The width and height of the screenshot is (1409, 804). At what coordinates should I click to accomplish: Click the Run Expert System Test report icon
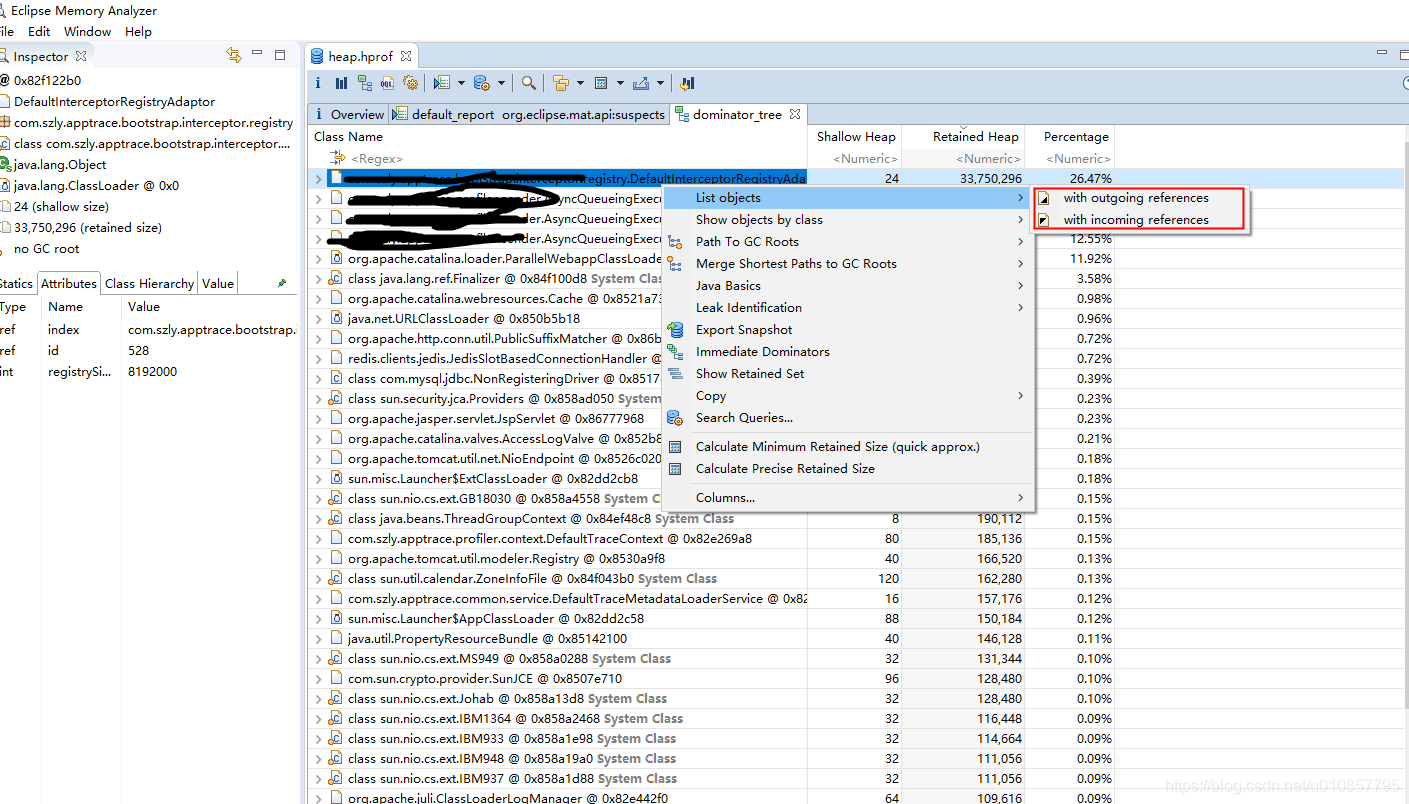pyautogui.click(x=442, y=83)
